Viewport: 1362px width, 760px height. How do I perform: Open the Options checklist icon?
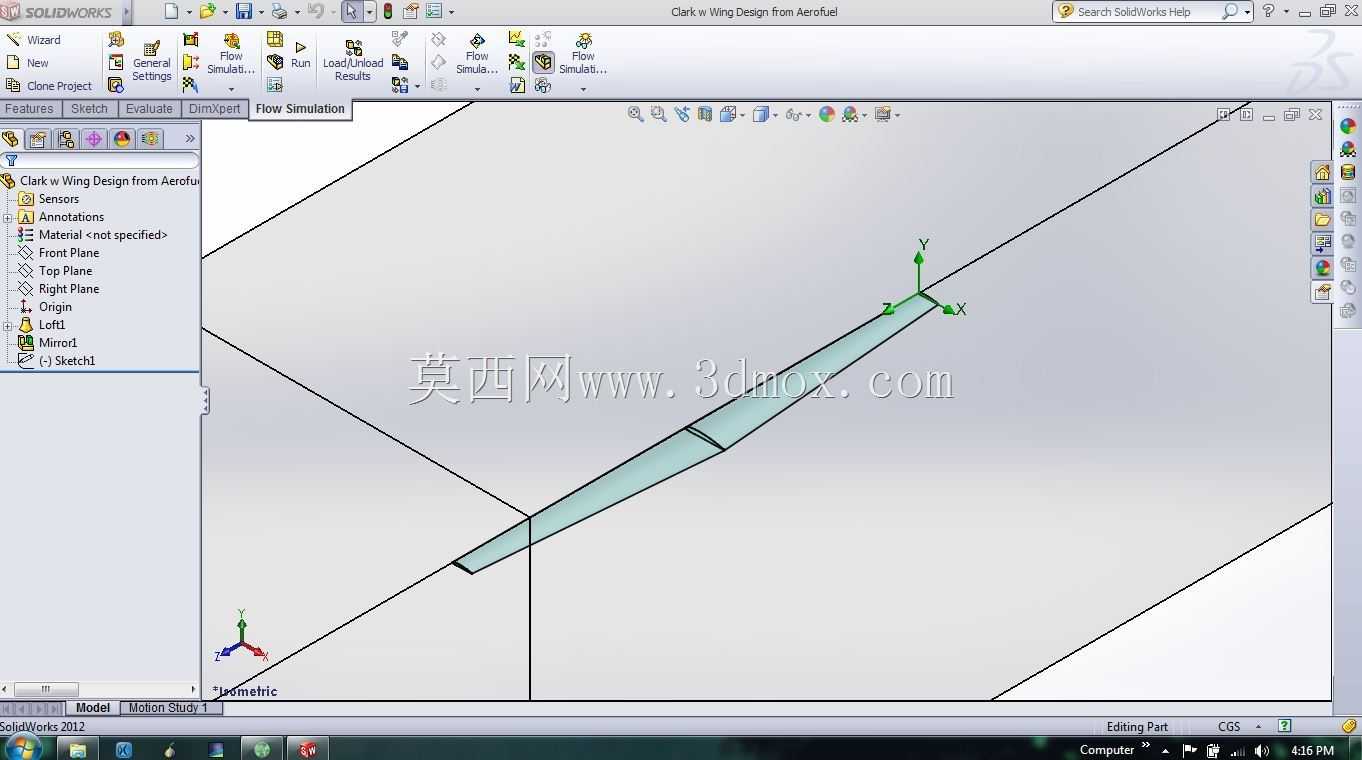click(434, 12)
